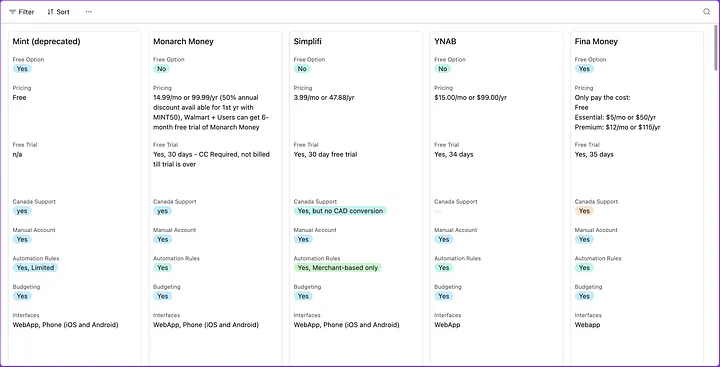Click Simplifi's Manual Account Yes tag
Screen dimensions: 720x367
[303, 239]
